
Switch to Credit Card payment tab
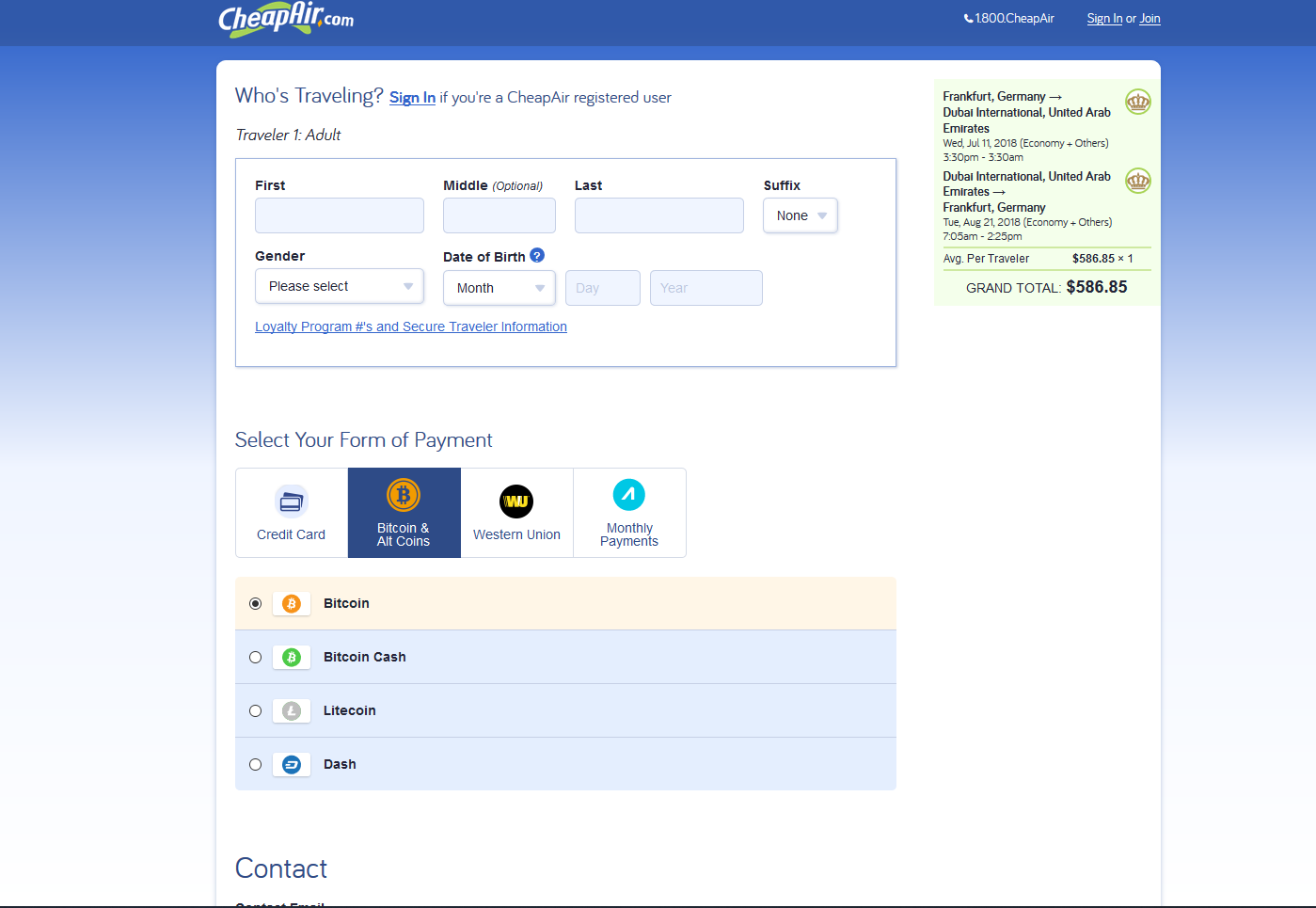tap(292, 513)
